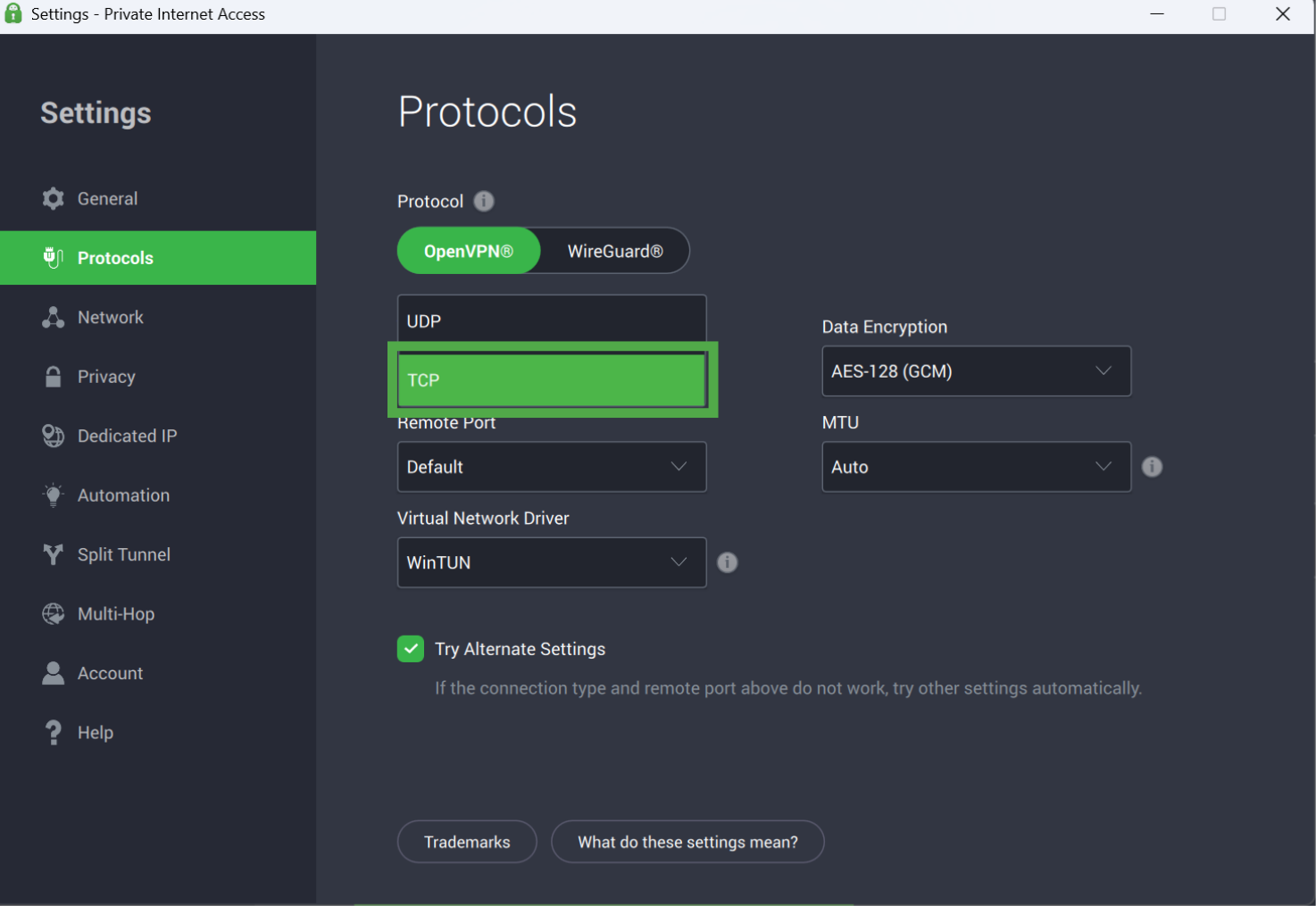Open Dedicated IP settings
This screenshot has height=906, width=1316.
[x=158, y=436]
